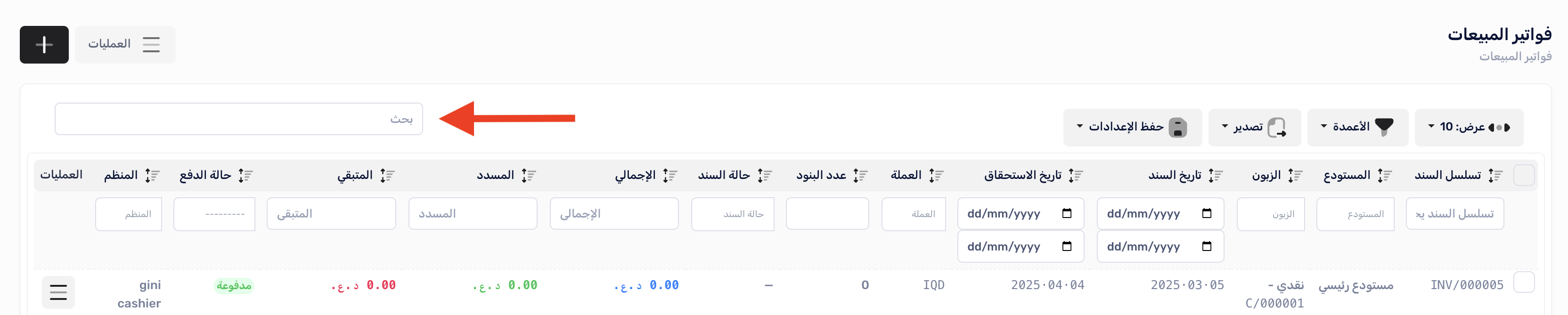
Task: Open the العمليات operations menu
Action: pyautogui.click(x=125, y=44)
